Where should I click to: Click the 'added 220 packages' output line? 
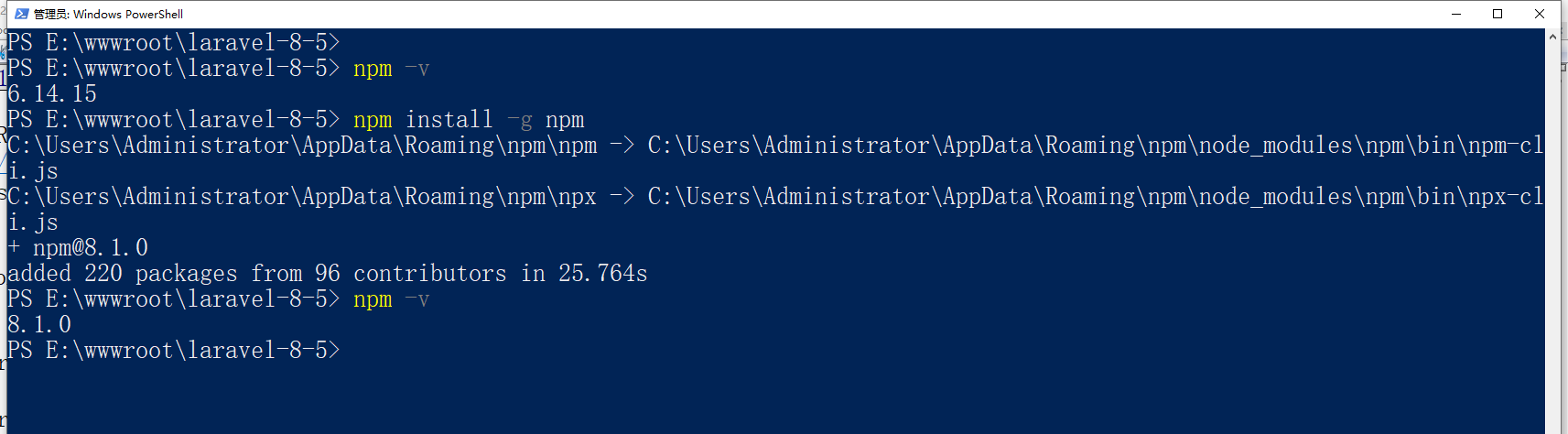328,274
